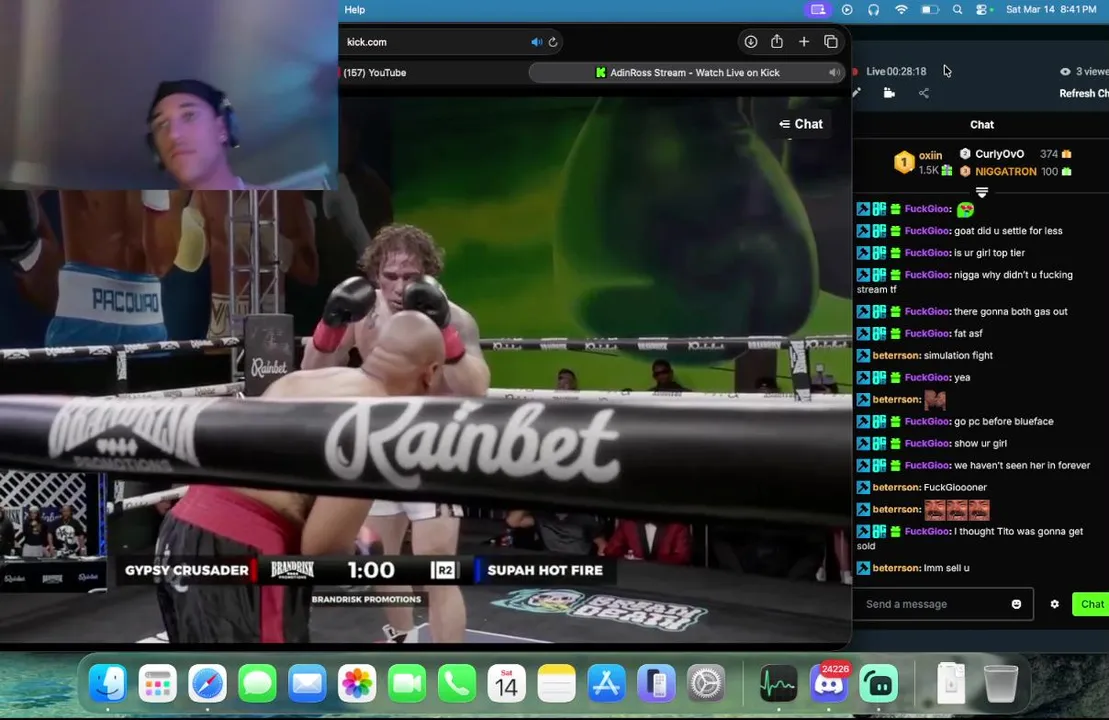Click FuckGioo name in "fat asf" message

pyautogui.click(x=927, y=333)
